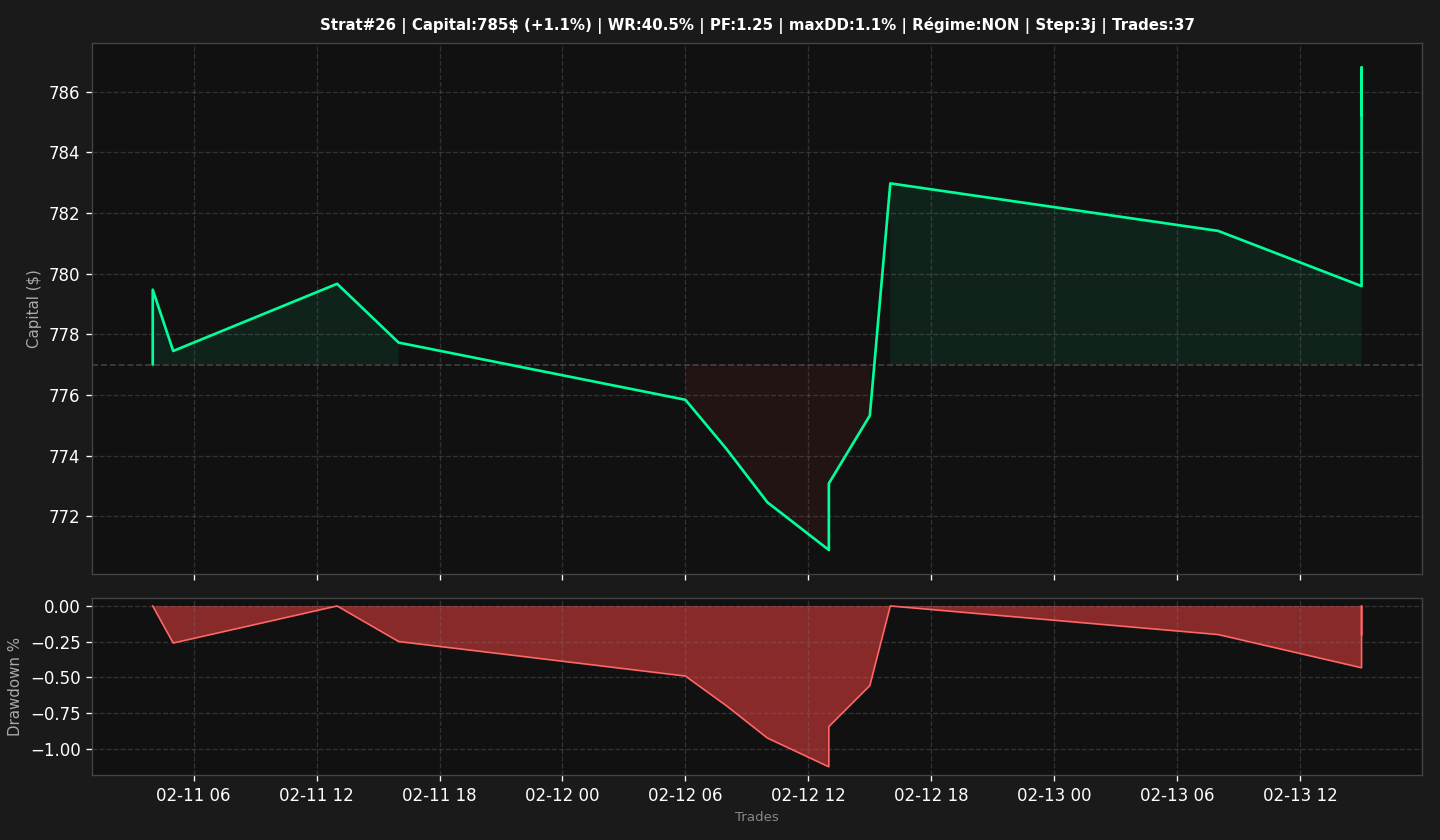Viewport: 1440px width, 840px height.
Task: Click the 02-12 00 x-axis tick label
Action: (562, 796)
